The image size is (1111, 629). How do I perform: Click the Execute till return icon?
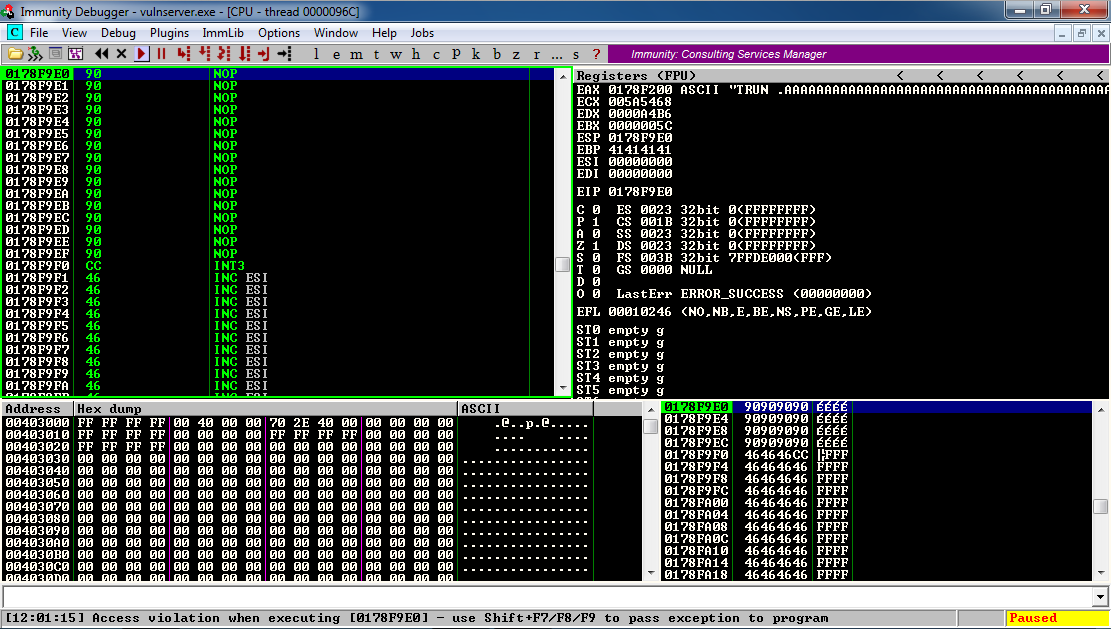264,54
